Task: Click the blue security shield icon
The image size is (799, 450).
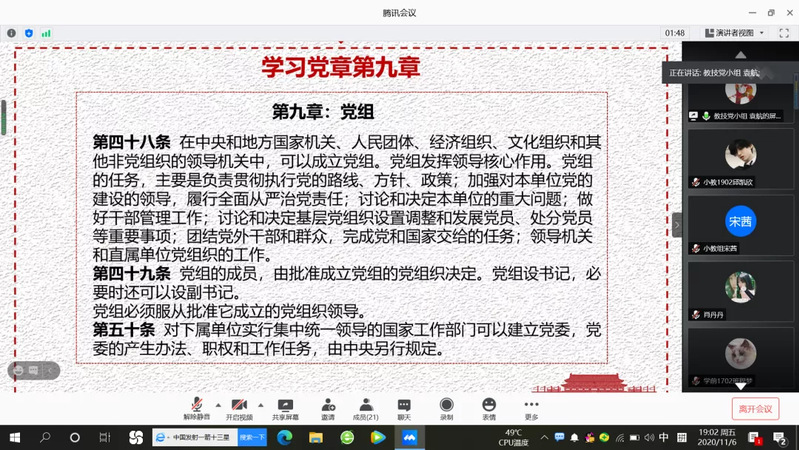Action: [29, 33]
